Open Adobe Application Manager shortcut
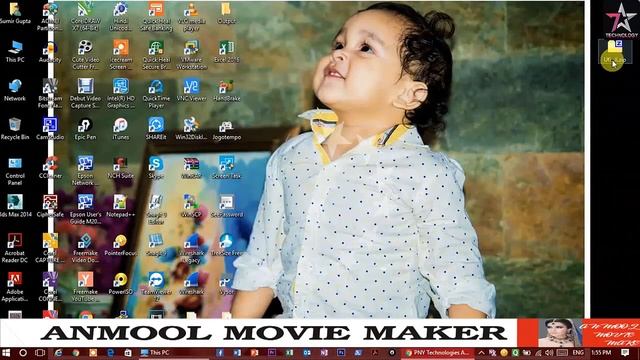This screenshot has width=640, height=360. (x=15, y=287)
